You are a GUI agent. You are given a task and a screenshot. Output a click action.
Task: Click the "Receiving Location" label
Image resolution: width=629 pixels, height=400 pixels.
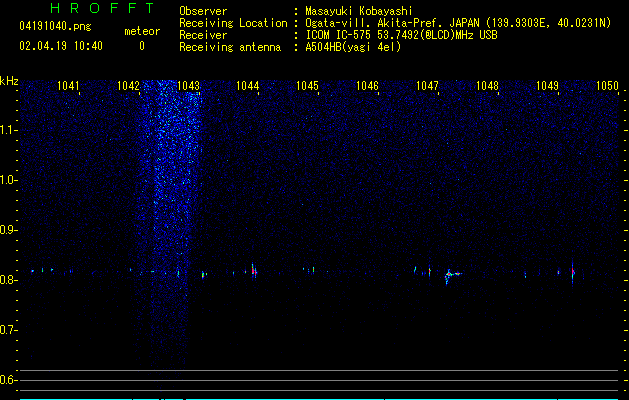[233, 23]
